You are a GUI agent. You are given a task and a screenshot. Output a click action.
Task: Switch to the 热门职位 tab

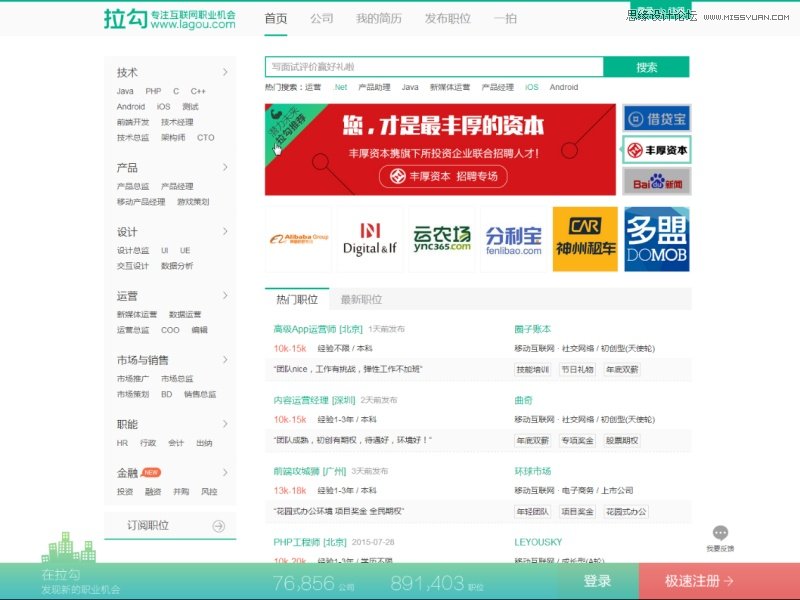(x=297, y=299)
